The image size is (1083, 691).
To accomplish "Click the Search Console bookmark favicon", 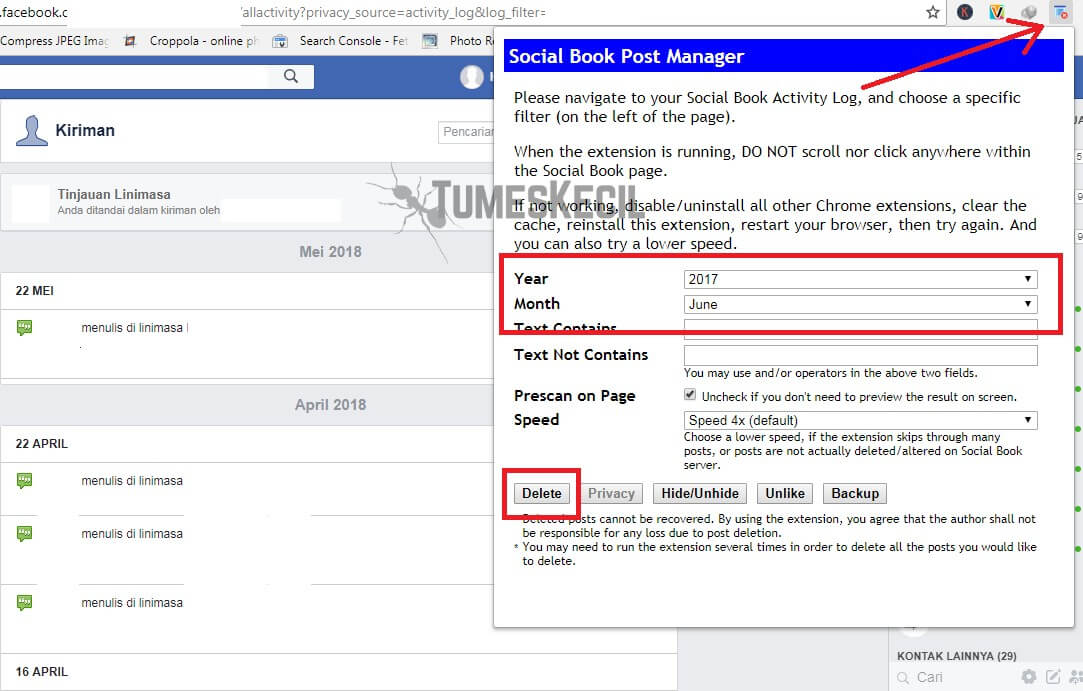I will [x=280, y=41].
